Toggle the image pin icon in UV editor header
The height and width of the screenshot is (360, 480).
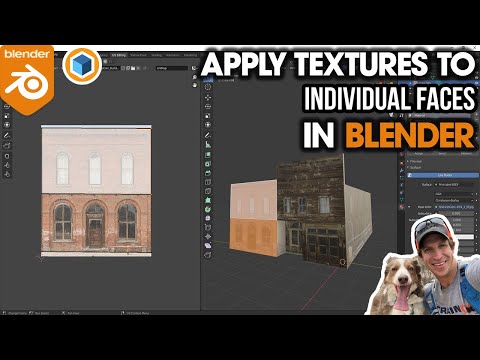tap(145, 68)
